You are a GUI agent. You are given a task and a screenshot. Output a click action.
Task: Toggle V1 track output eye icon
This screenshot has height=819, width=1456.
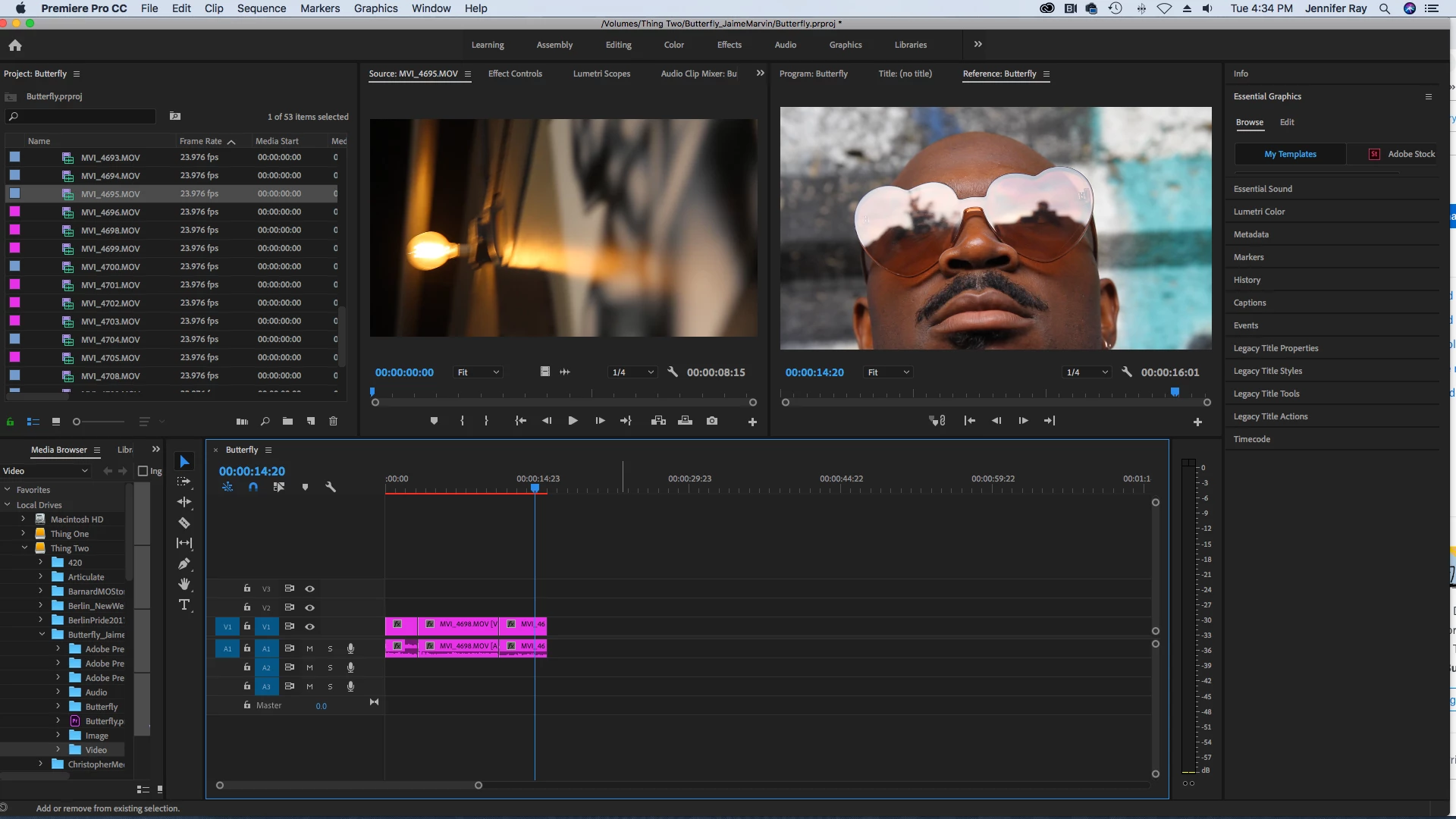click(309, 626)
